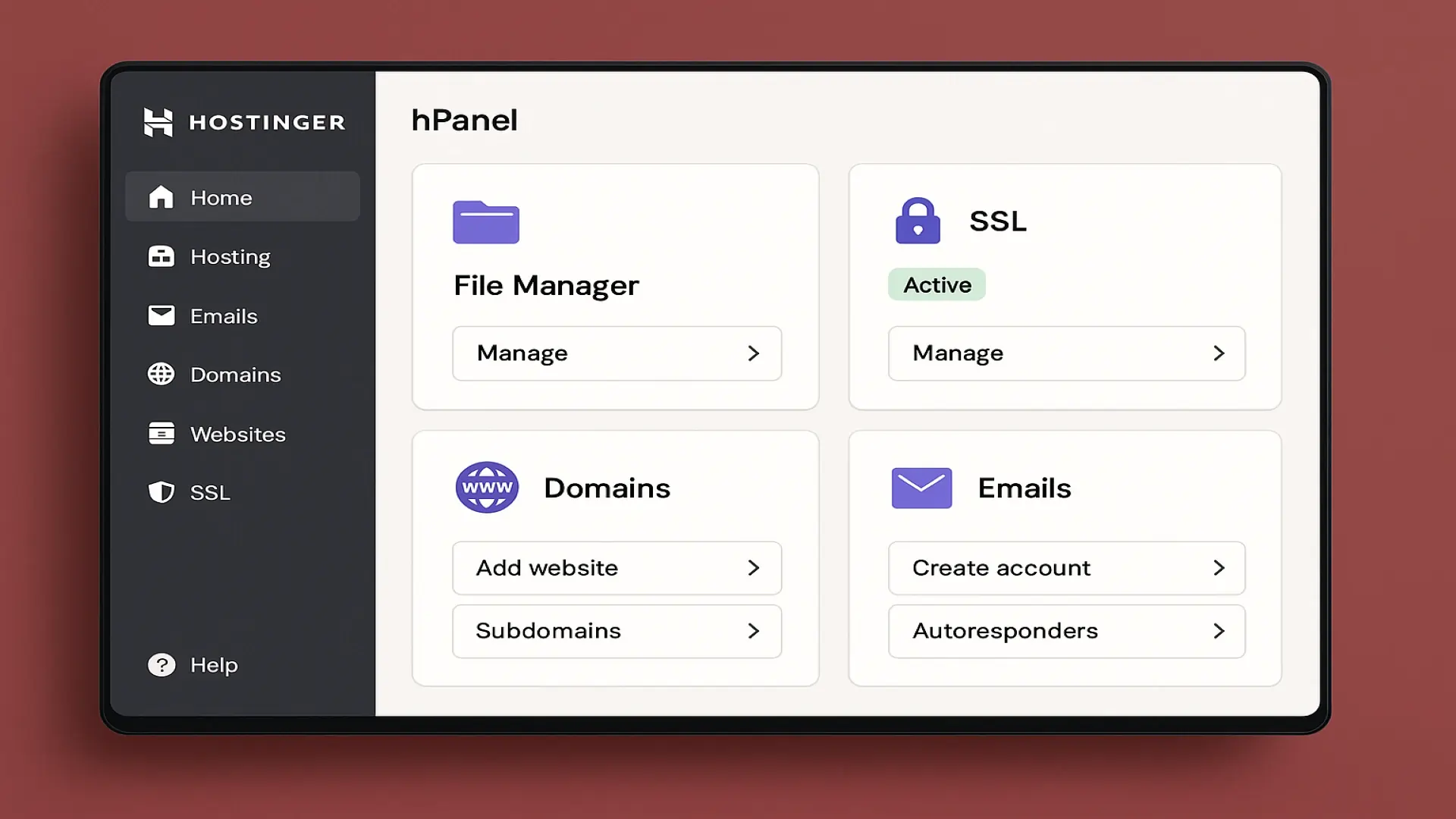Select Domains in the sidebar menu
The image size is (1456, 819).
click(235, 375)
